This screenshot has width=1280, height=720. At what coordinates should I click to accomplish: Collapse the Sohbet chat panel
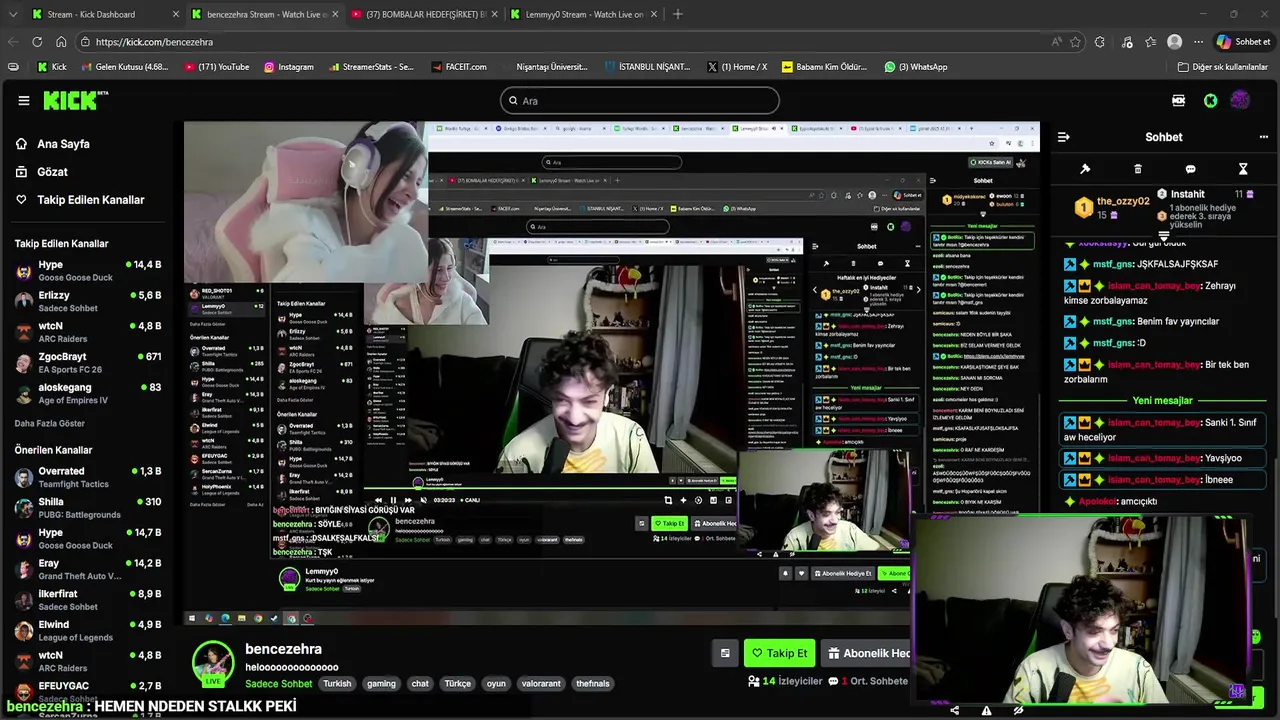pyautogui.click(x=1064, y=137)
